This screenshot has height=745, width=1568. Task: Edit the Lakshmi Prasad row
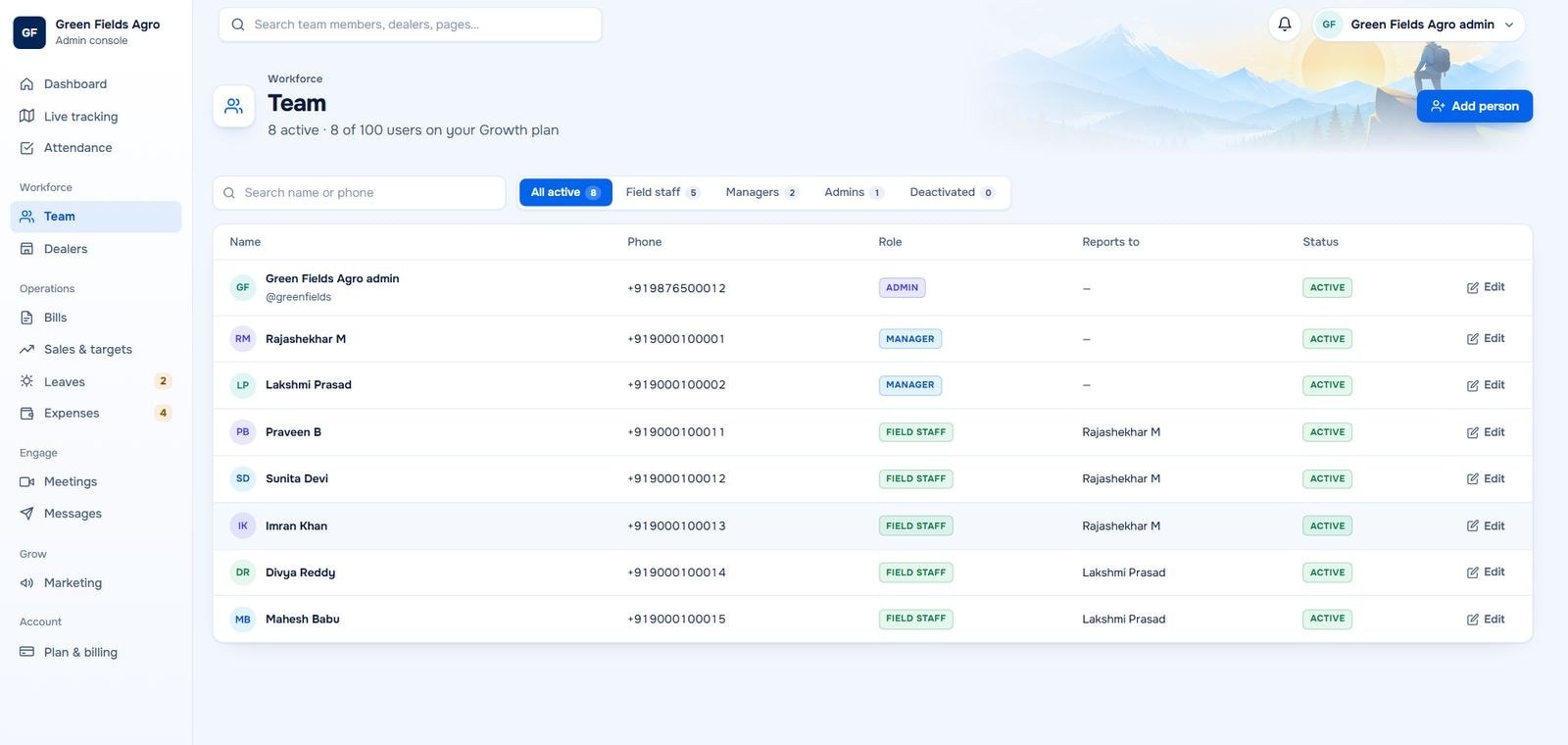pyautogui.click(x=1486, y=385)
